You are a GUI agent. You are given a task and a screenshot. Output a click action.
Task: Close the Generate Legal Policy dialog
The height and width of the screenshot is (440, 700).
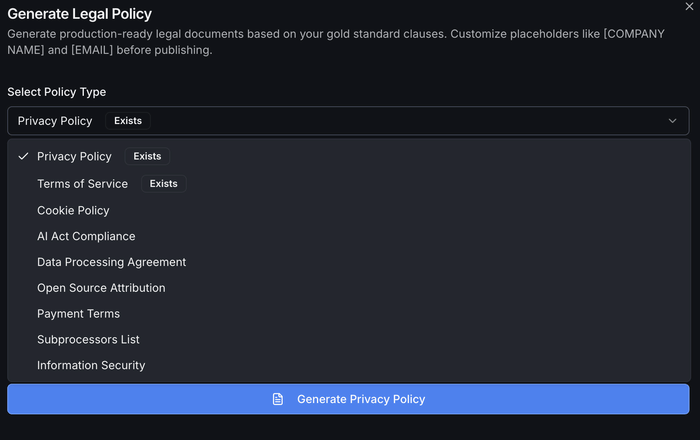pyautogui.click(x=688, y=6)
